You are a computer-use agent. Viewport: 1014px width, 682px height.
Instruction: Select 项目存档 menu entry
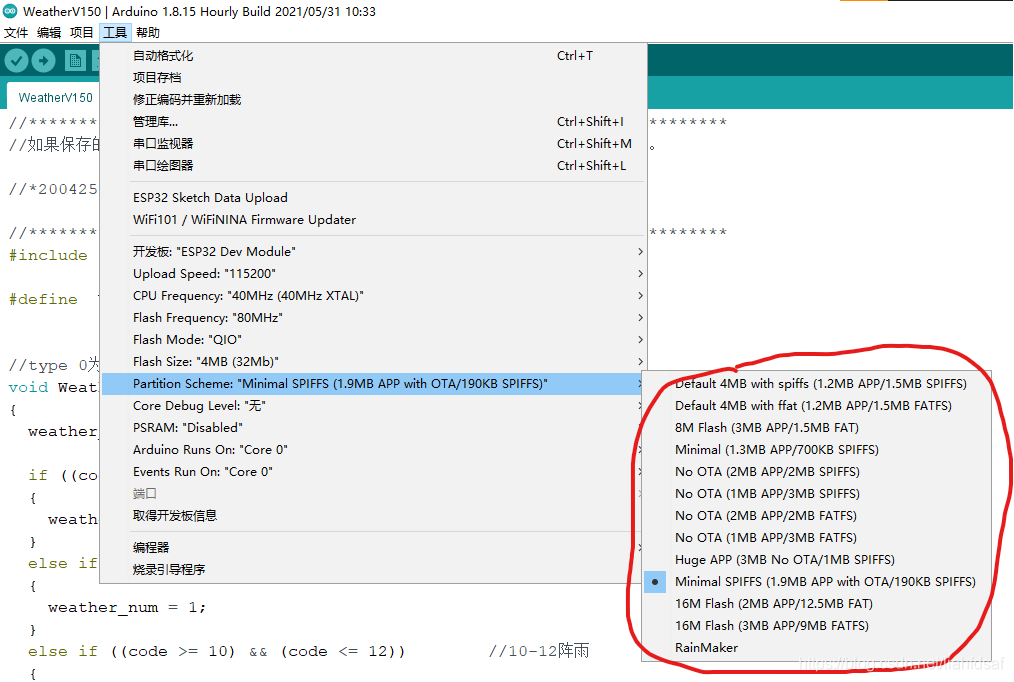[374, 78]
